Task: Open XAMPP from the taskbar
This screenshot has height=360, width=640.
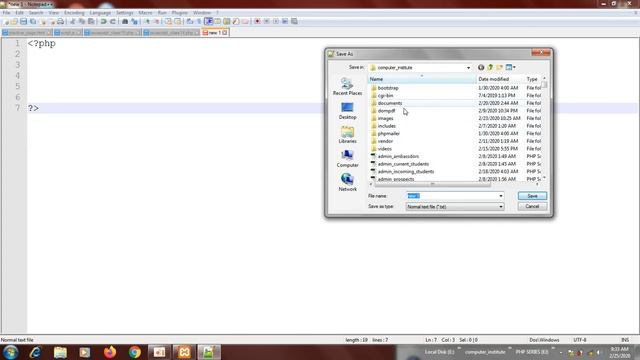Action: point(184,352)
